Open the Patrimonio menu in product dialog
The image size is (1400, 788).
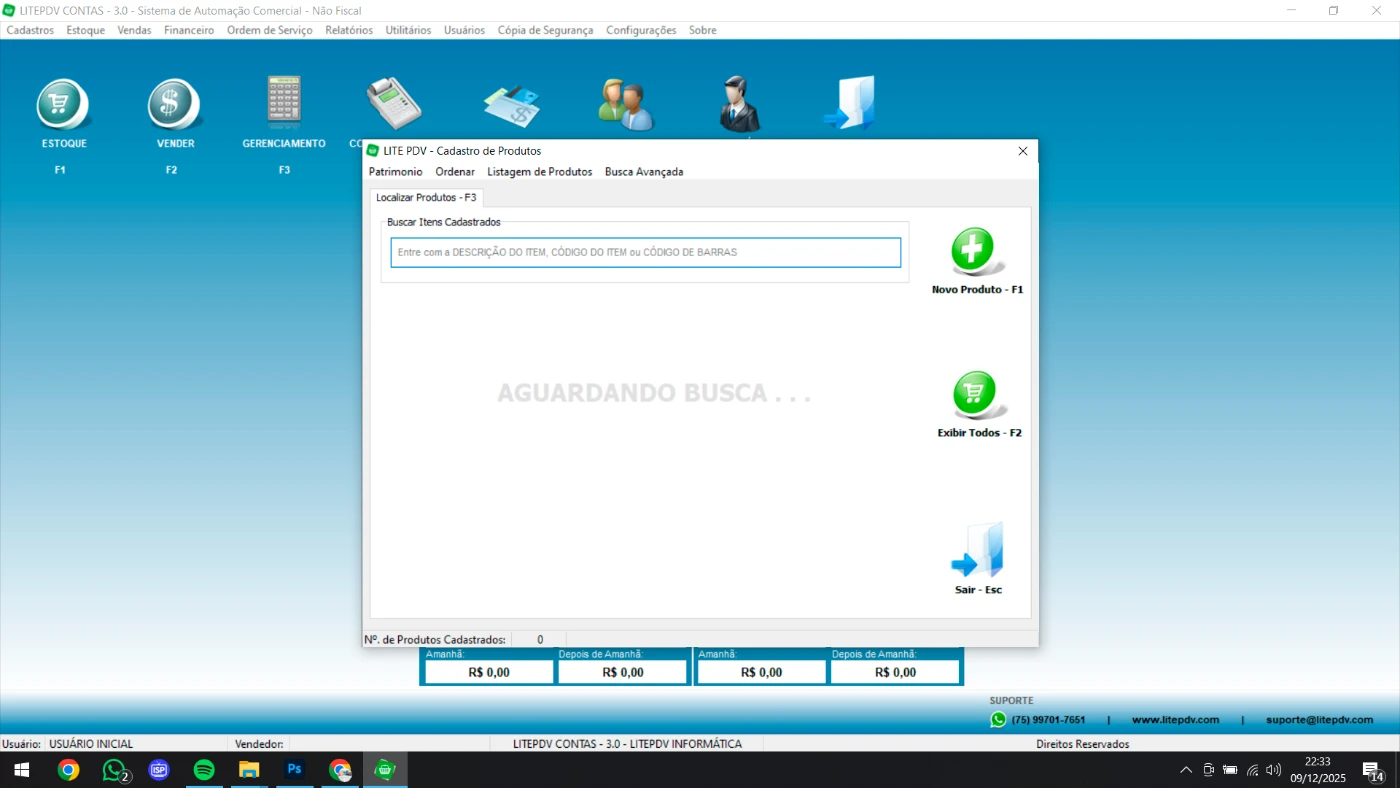coord(395,172)
